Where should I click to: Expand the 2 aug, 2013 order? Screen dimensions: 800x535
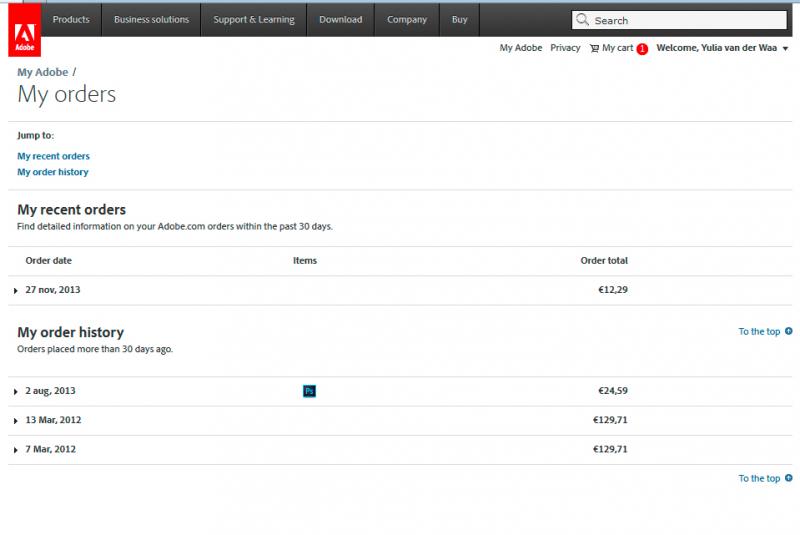(15, 391)
